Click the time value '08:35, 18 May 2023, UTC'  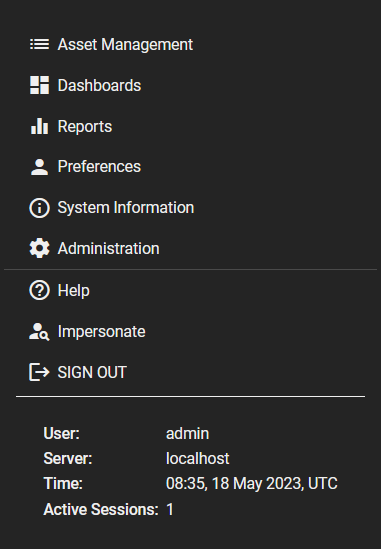252,484
